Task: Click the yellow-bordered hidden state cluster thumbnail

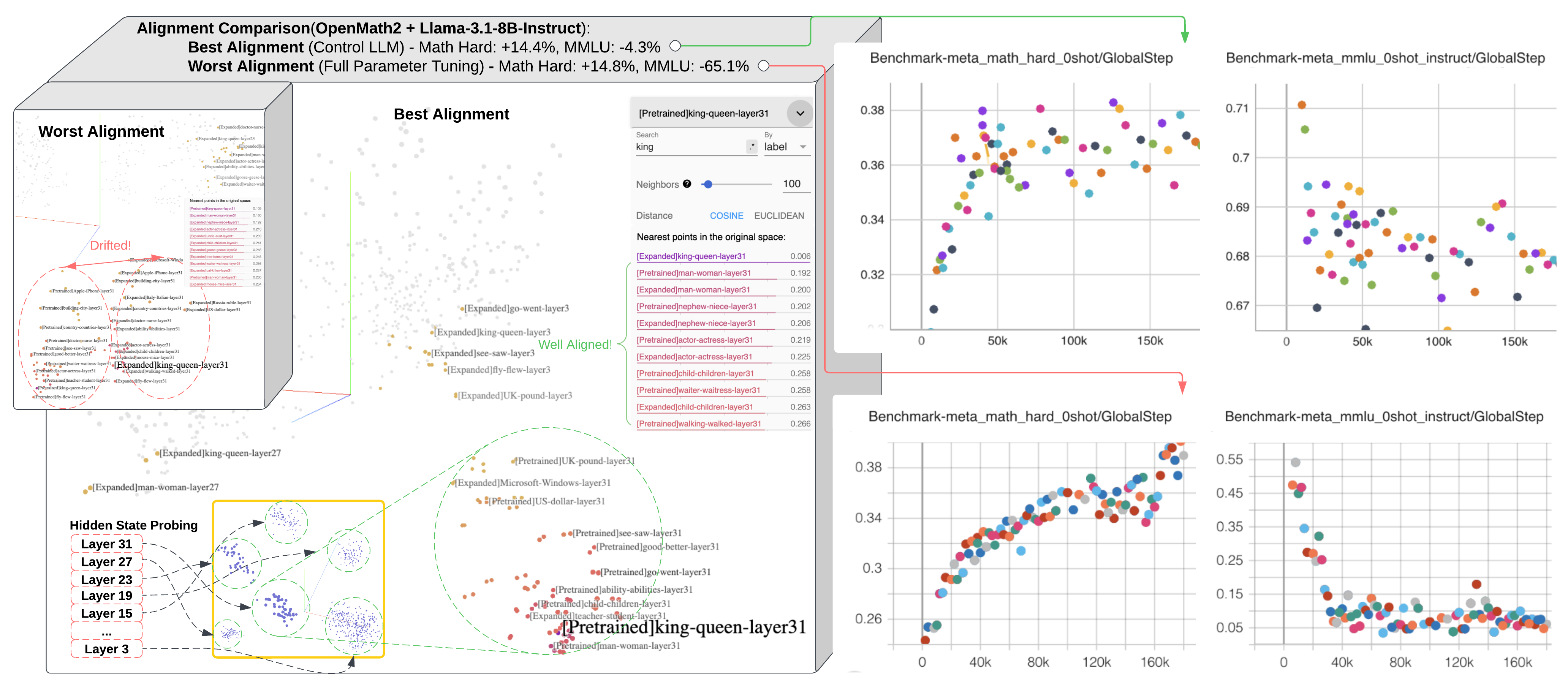Action: [x=298, y=579]
